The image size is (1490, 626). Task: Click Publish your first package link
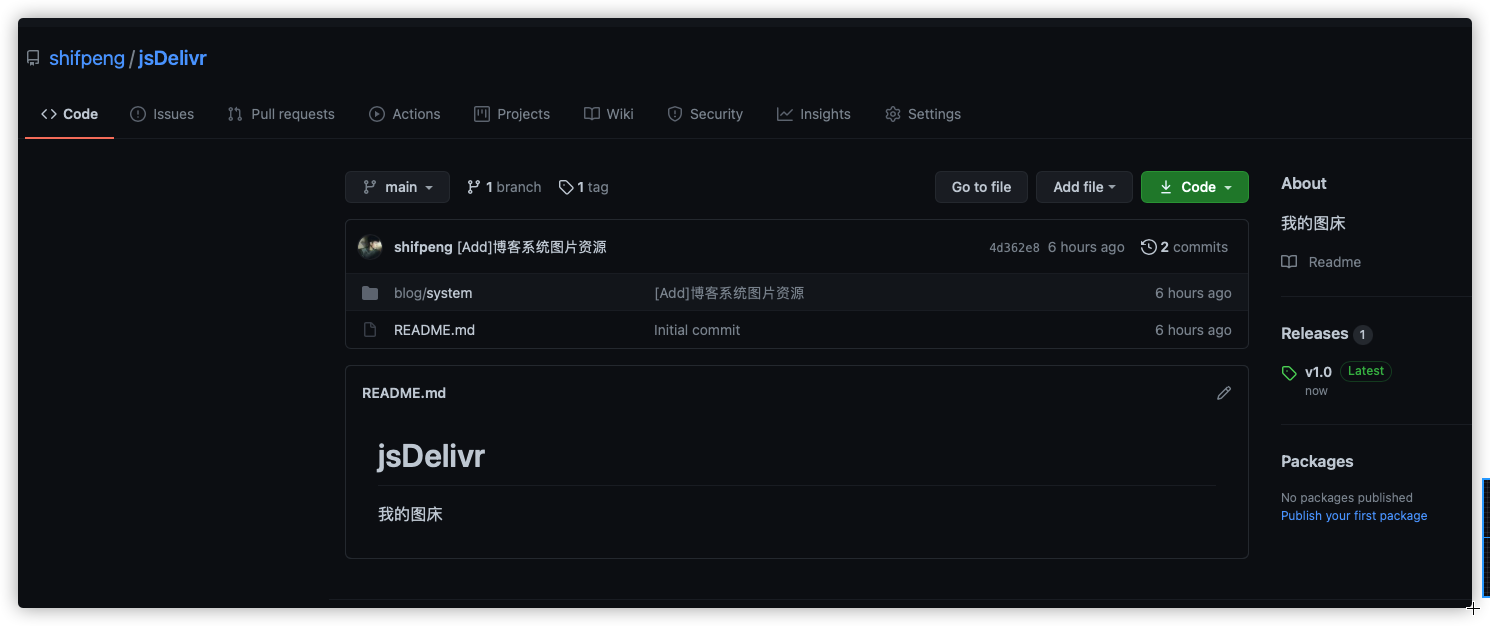pyautogui.click(x=1354, y=516)
